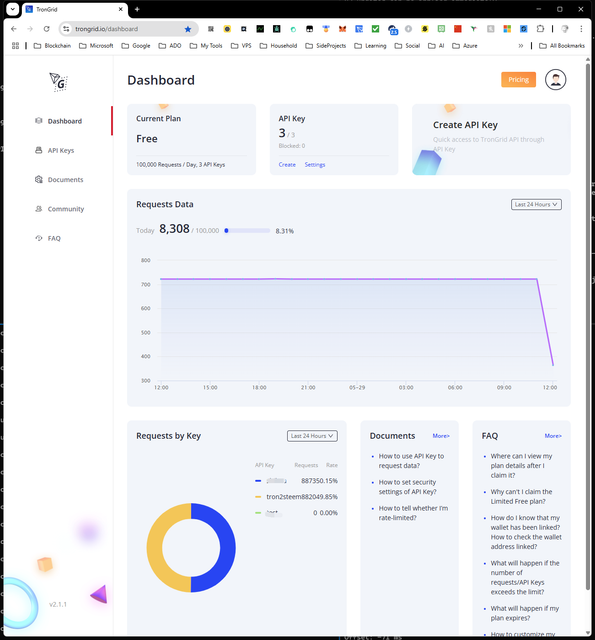Open the All Bookmarks folder
Image resolution: width=595 pixels, height=640 pixels.
[x=562, y=46]
